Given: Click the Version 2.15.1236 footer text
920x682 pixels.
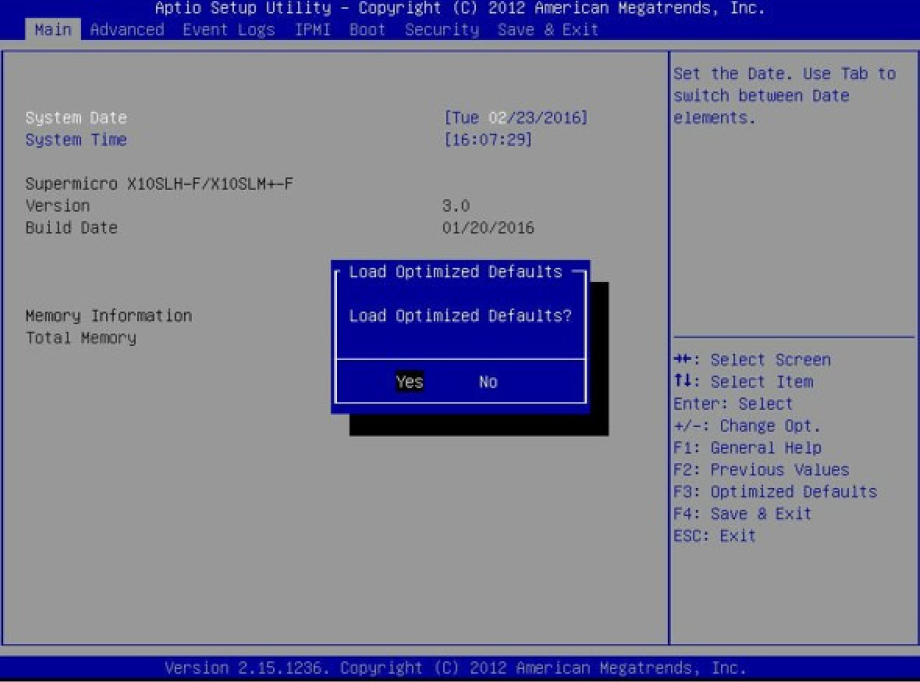Looking at the screenshot, I should 455,668.
